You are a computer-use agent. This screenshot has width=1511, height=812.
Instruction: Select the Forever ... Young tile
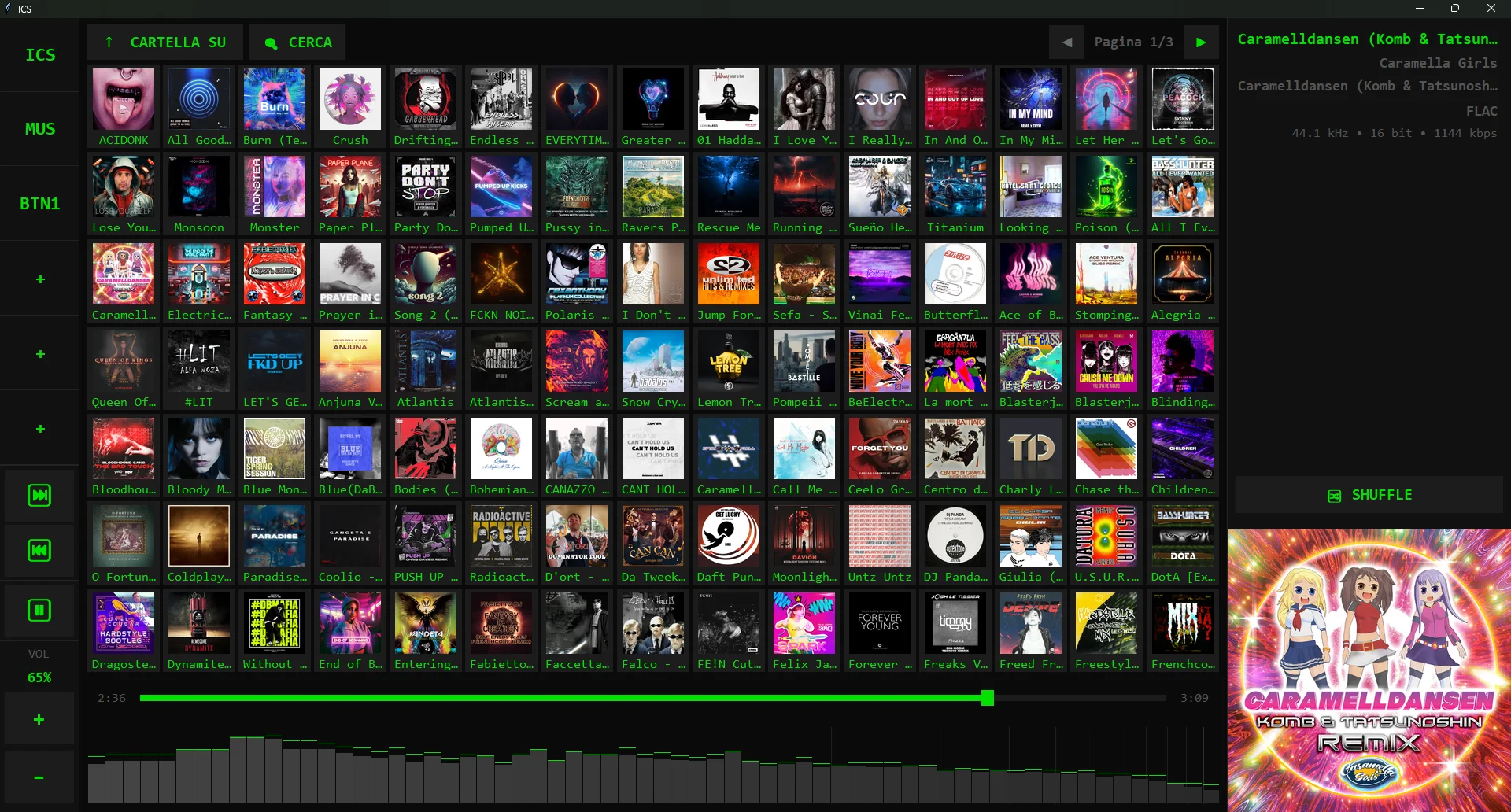coord(880,631)
